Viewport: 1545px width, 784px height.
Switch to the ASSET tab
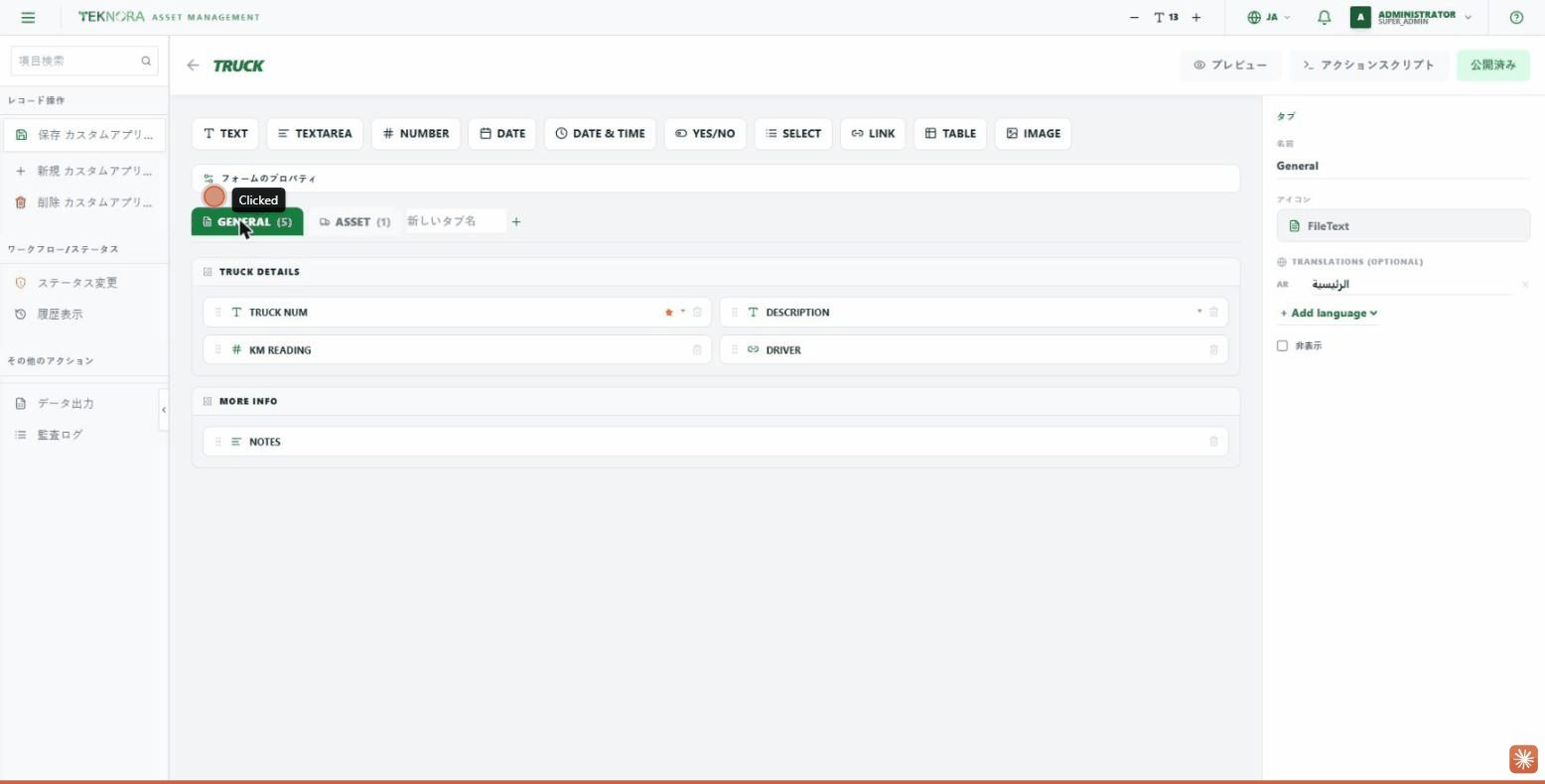[354, 221]
